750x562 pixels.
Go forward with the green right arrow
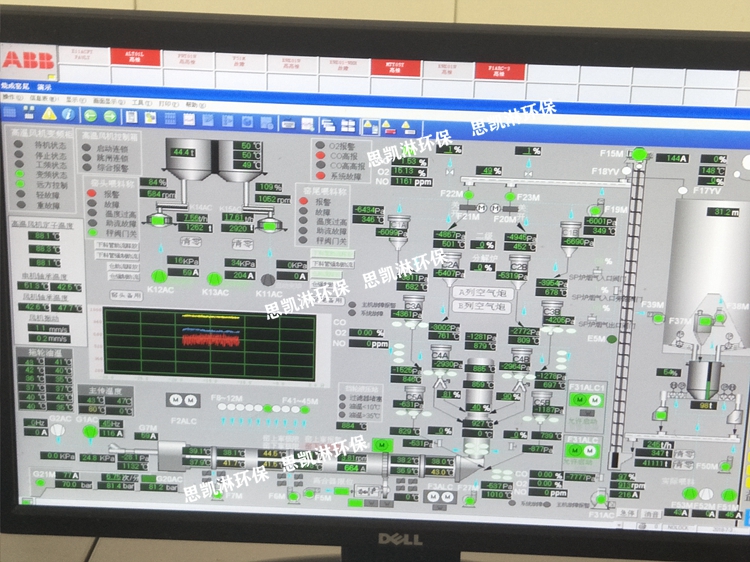point(110,116)
